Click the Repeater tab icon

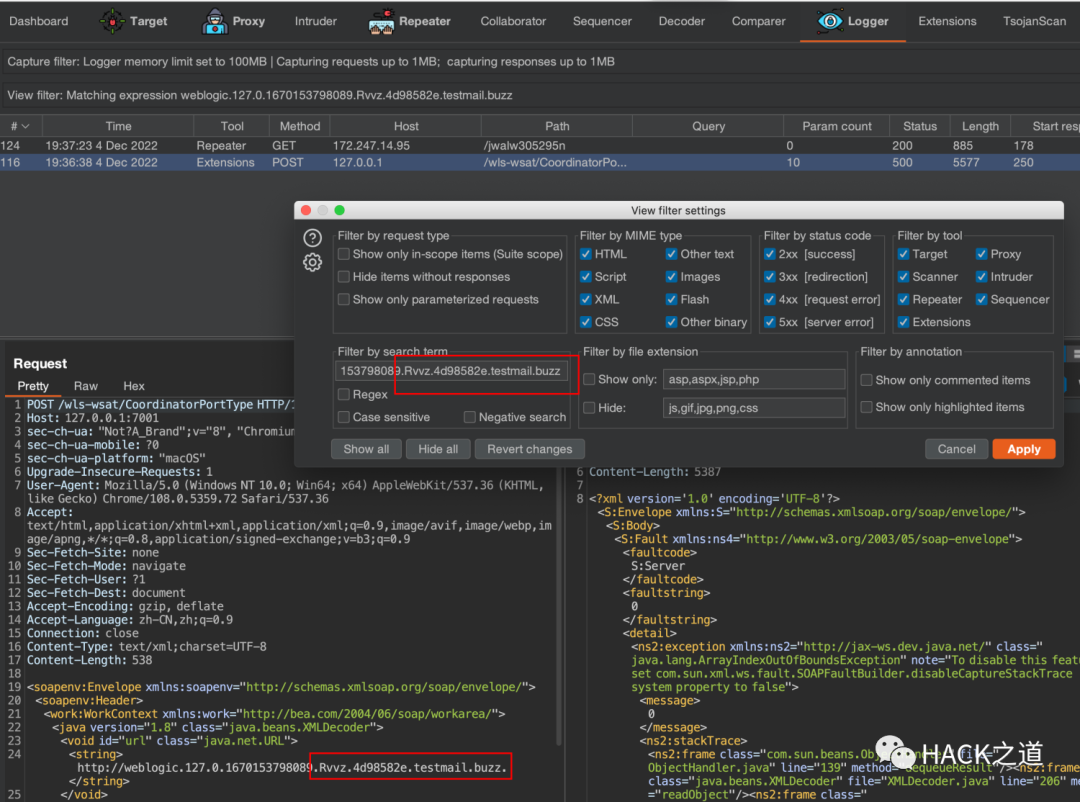point(381,21)
